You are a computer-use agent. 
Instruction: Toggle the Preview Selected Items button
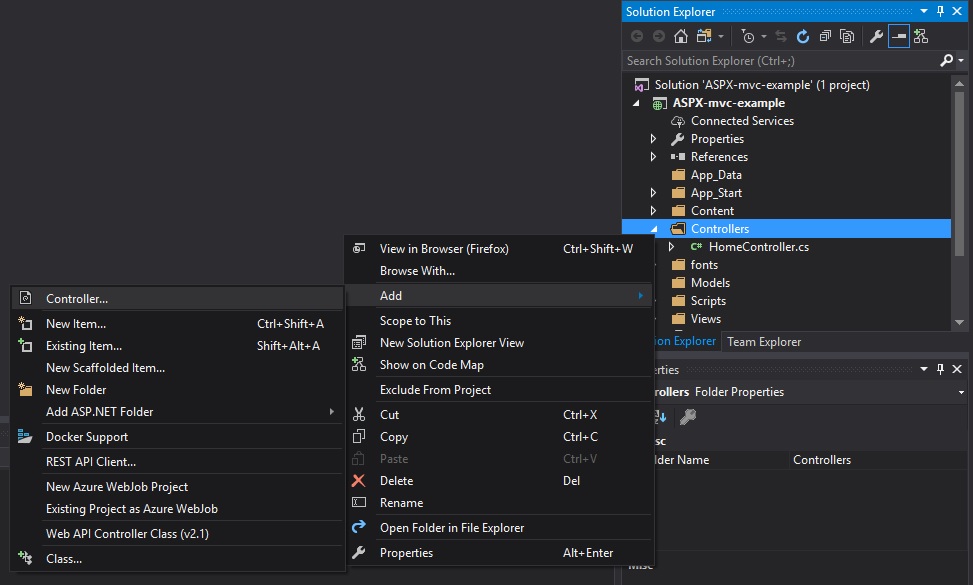898,36
